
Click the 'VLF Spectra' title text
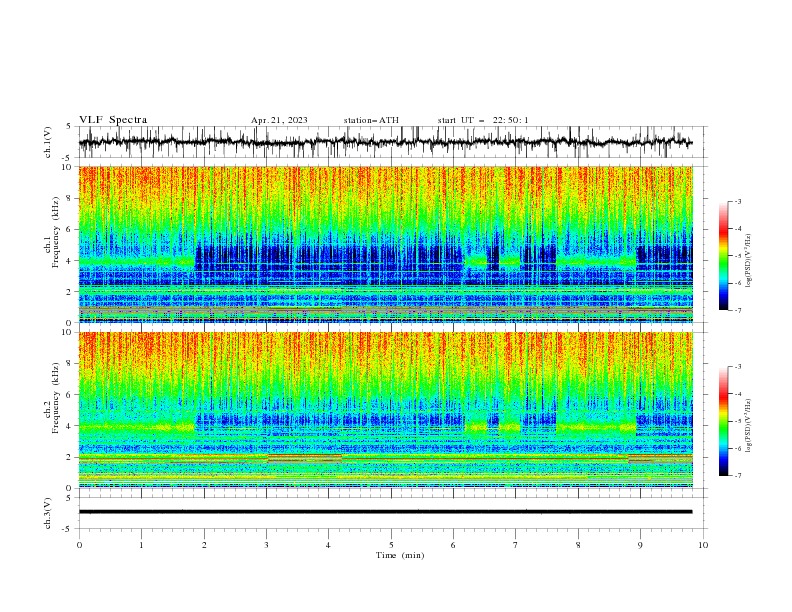click(113, 120)
